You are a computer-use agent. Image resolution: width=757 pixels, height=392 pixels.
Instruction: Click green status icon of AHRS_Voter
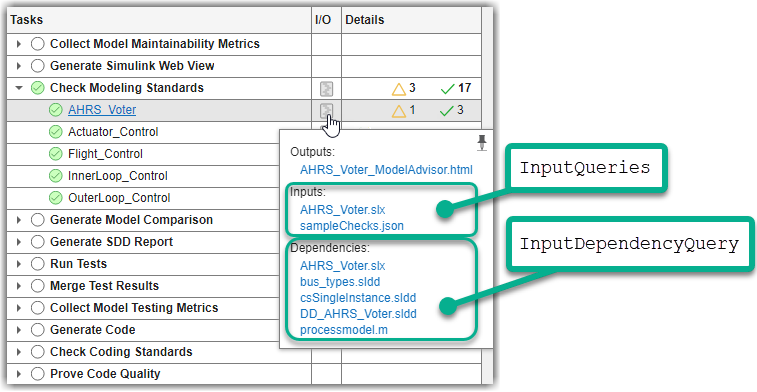coord(56,110)
